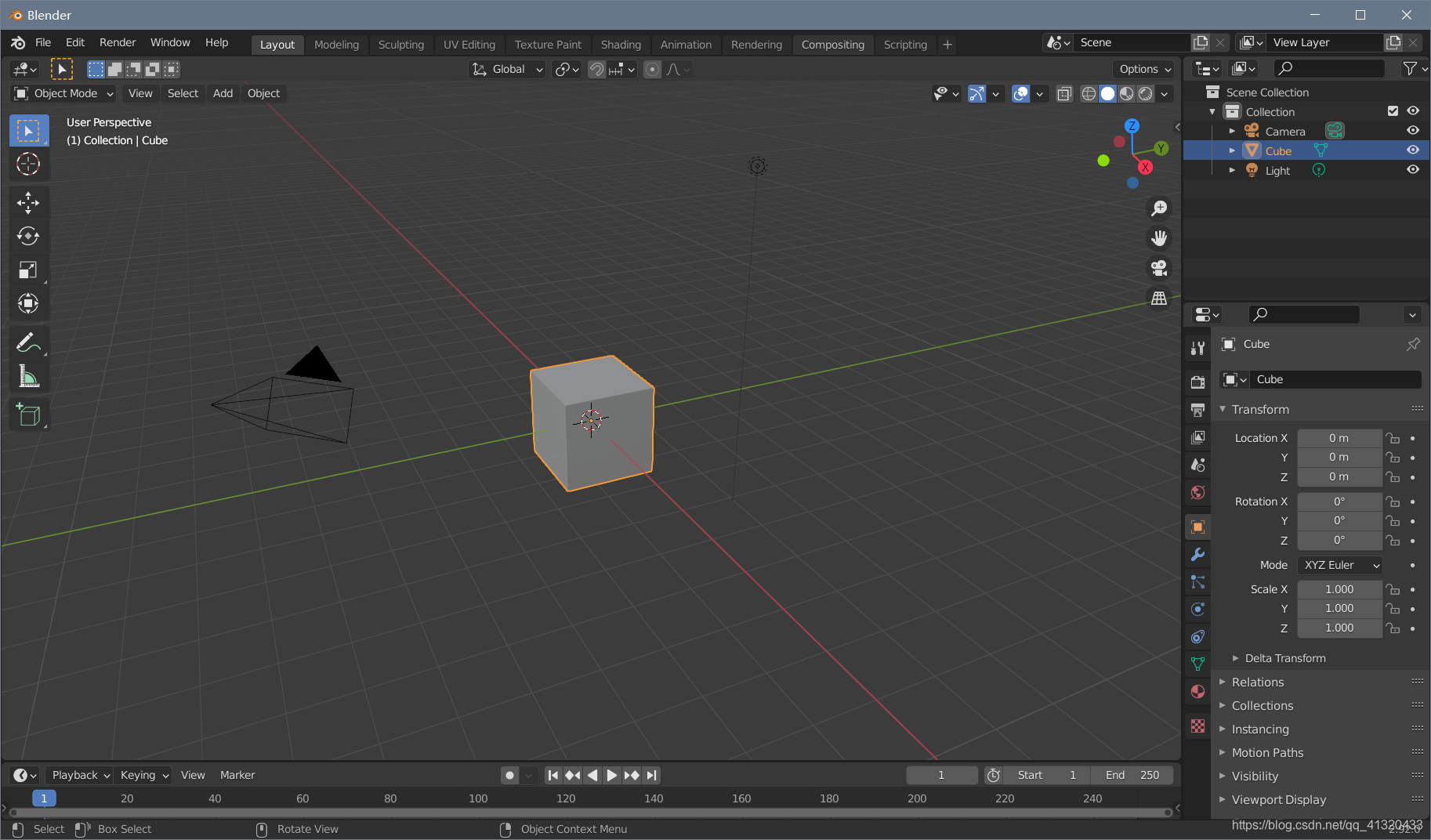Select the Add Cube tool
The image size is (1431, 840).
click(x=28, y=415)
